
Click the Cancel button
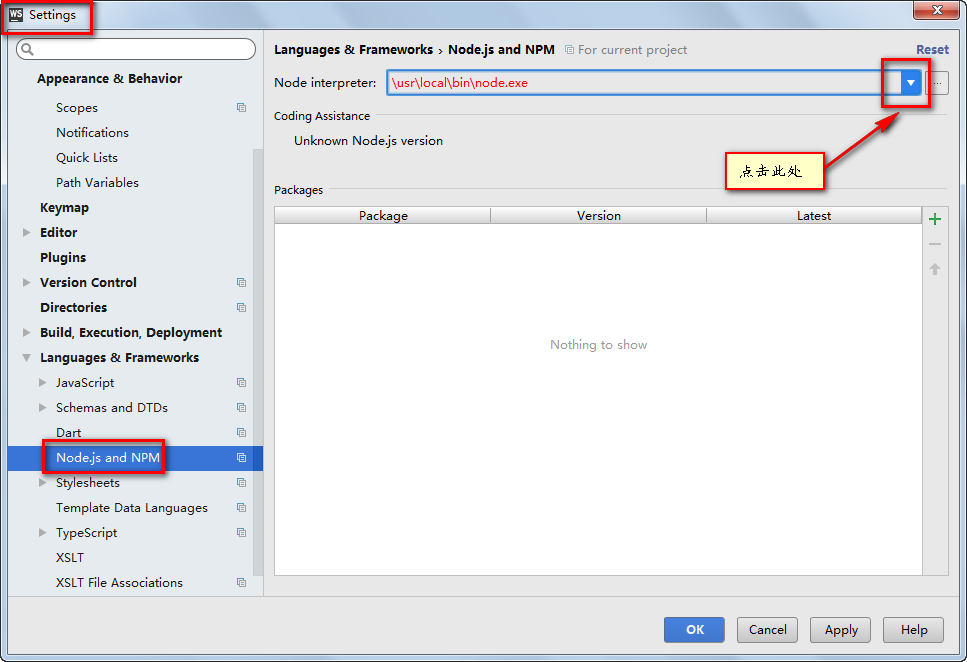click(x=767, y=630)
